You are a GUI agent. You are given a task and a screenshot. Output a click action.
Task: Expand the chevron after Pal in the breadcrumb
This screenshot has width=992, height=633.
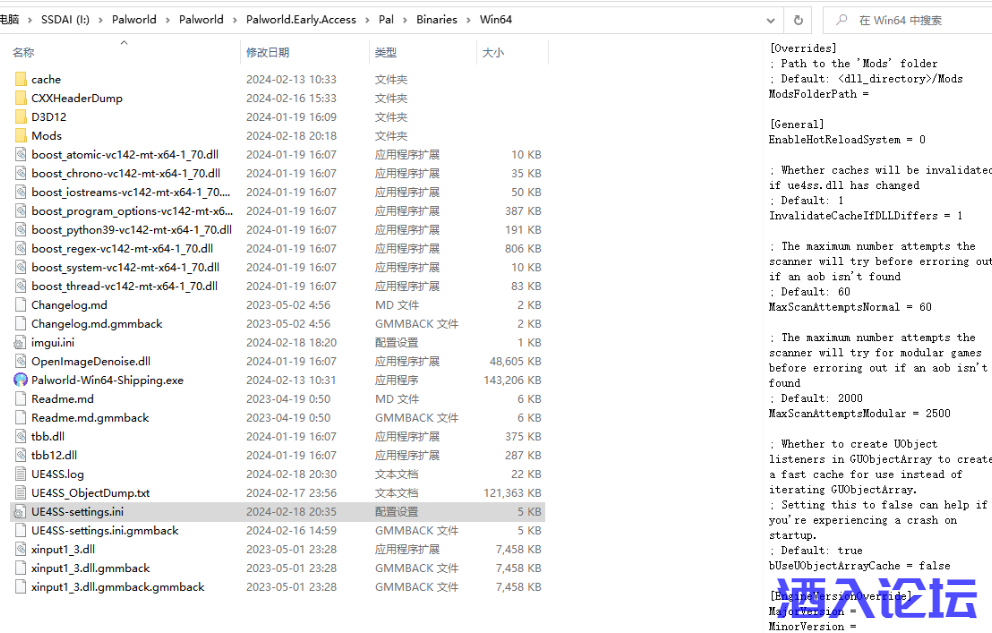(404, 19)
